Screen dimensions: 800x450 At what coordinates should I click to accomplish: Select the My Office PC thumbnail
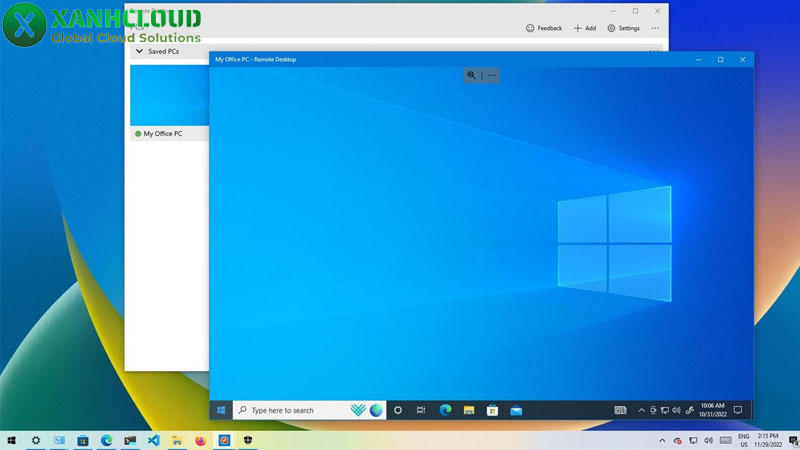pyautogui.click(x=169, y=95)
